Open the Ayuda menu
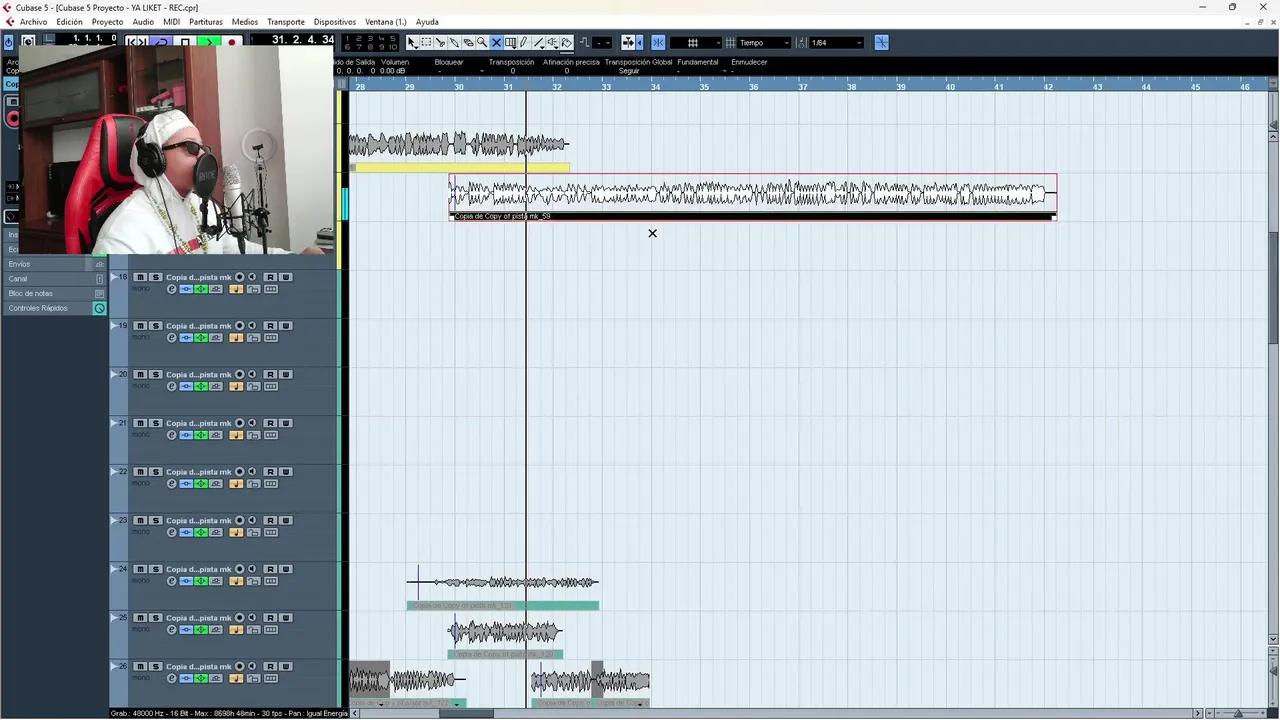The width and height of the screenshot is (1280, 720). [x=427, y=22]
